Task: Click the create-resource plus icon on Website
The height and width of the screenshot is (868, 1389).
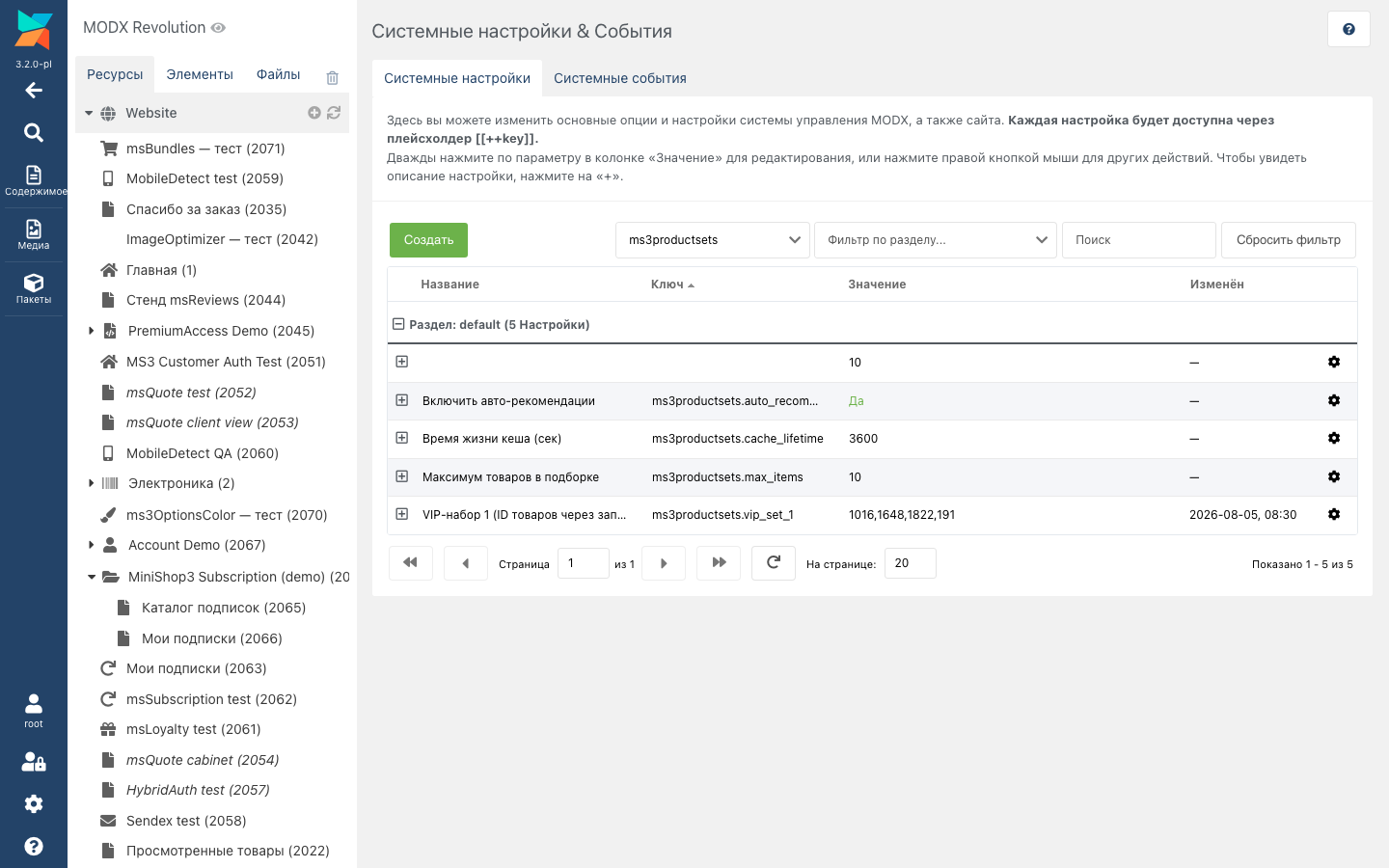Action: click(314, 113)
